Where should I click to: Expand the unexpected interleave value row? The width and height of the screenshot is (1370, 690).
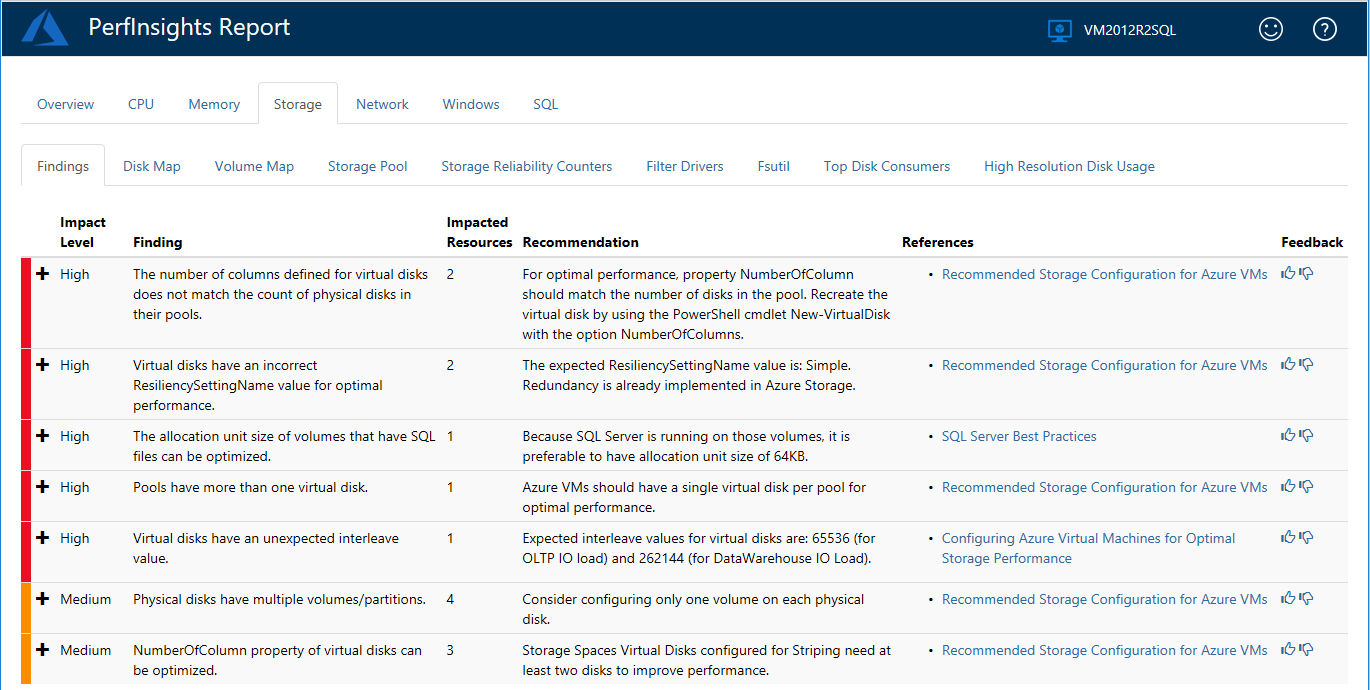tap(42, 538)
